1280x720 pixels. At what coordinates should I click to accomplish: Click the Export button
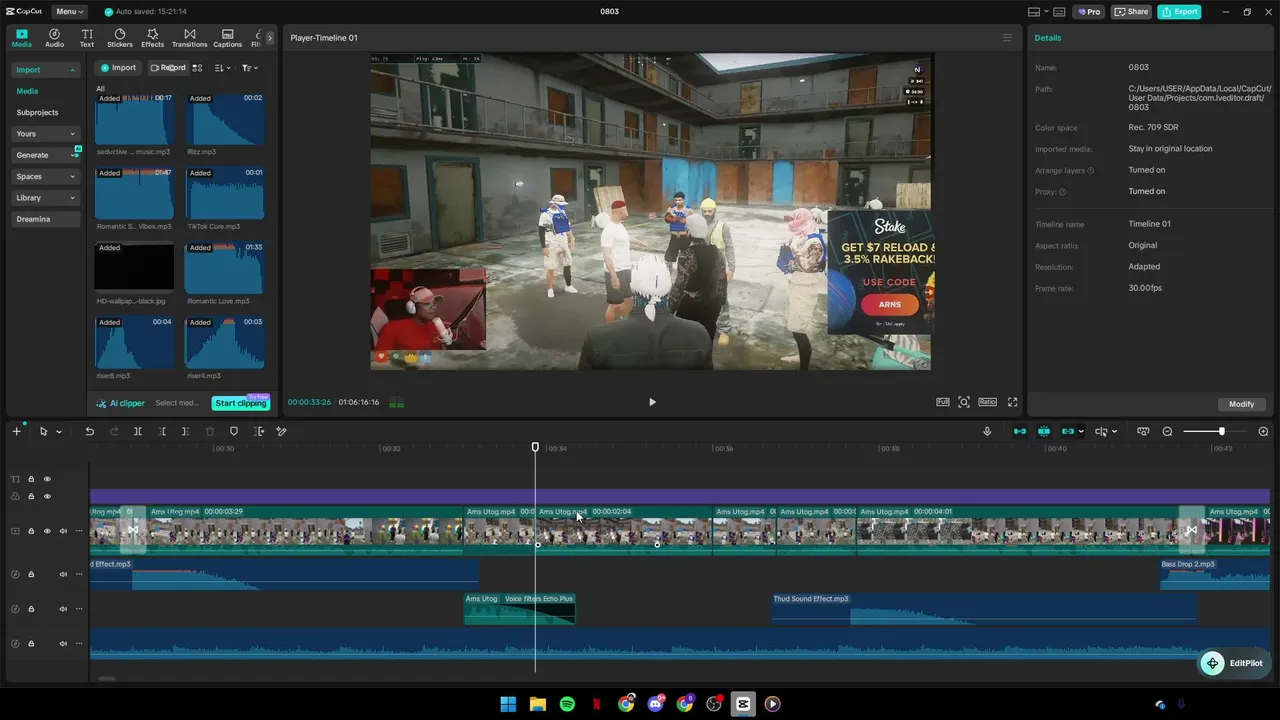pyautogui.click(x=1180, y=12)
